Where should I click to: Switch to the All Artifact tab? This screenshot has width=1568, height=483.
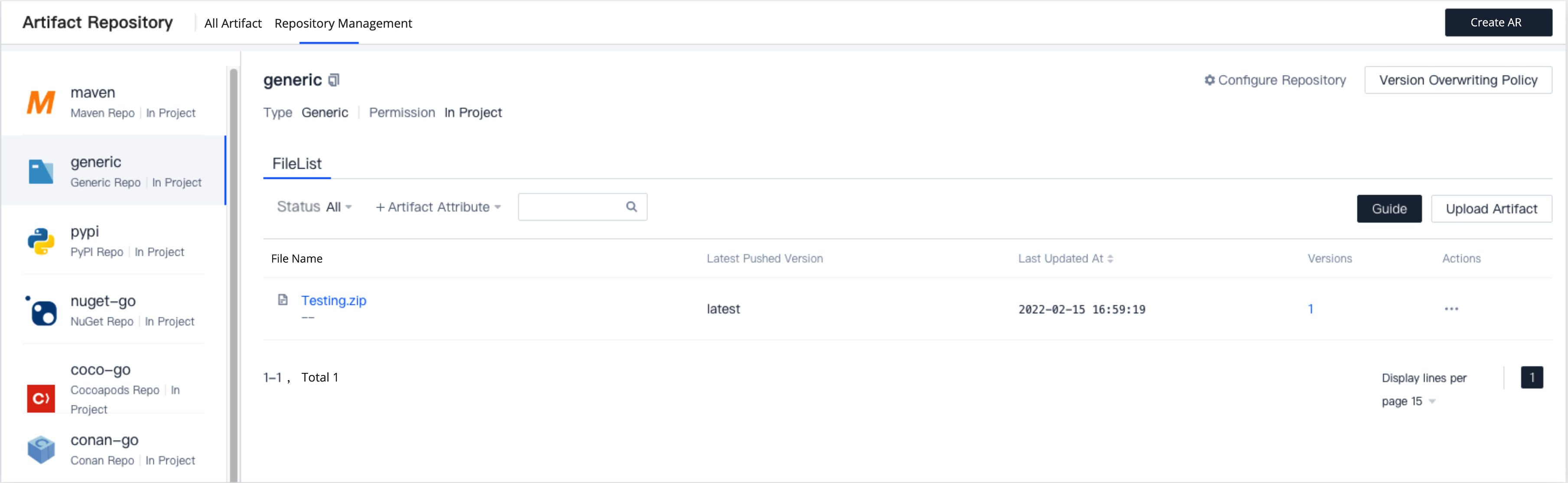[233, 23]
